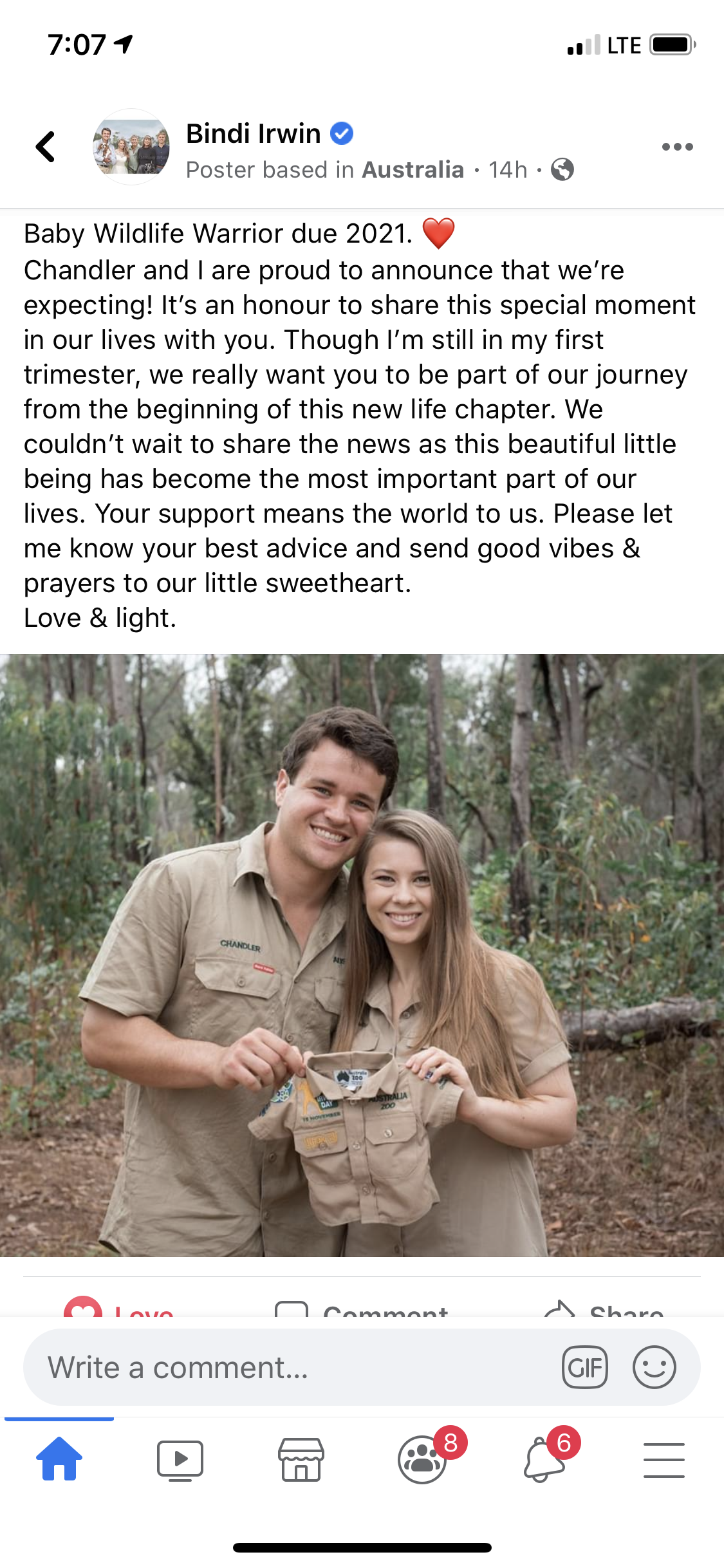Open Bindi Irwin profile picture
This screenshot has width=724, height=1568.
pyautogui.click(x=131, y=147)
